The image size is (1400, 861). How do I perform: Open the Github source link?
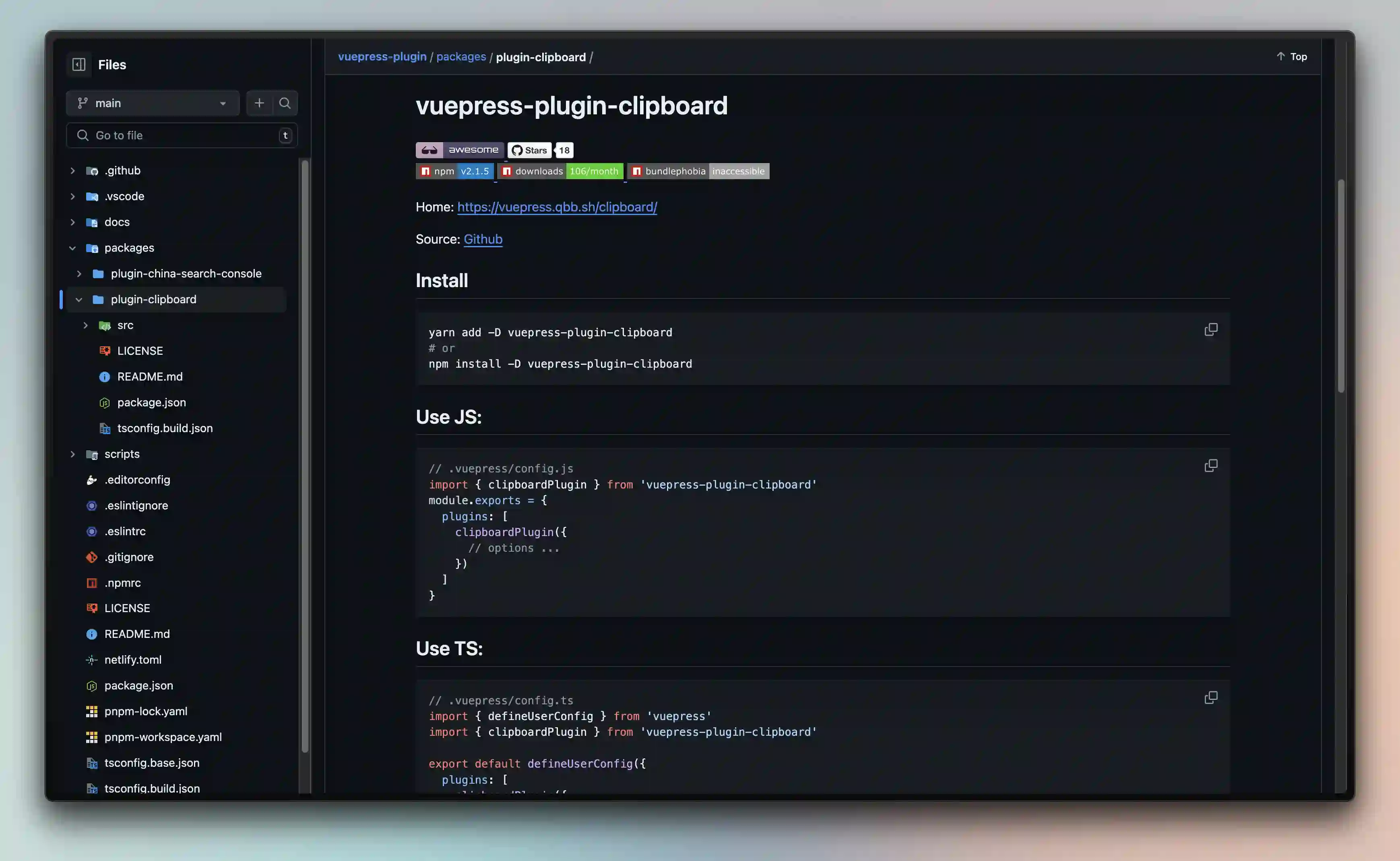pos(483,239)
